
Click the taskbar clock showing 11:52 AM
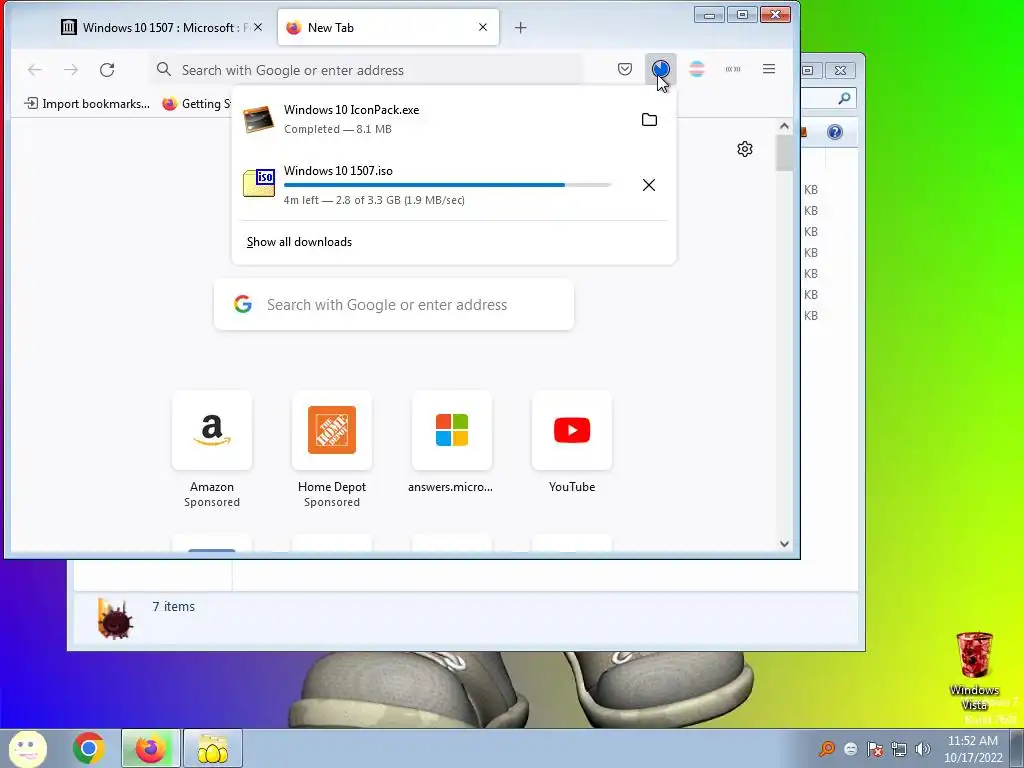click(973, 749)
